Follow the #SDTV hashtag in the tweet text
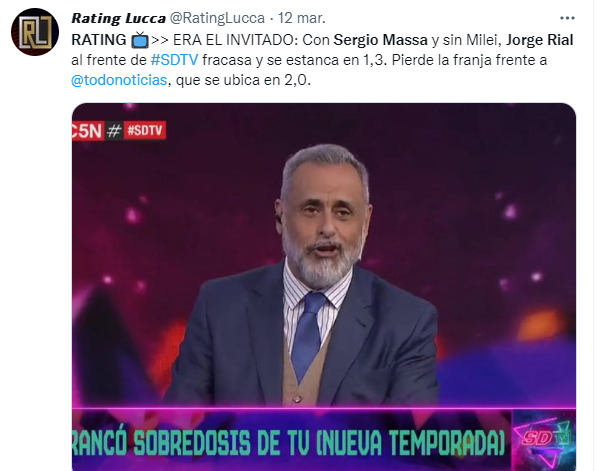This screenshot has height=471, width=598. click(175, 60)
